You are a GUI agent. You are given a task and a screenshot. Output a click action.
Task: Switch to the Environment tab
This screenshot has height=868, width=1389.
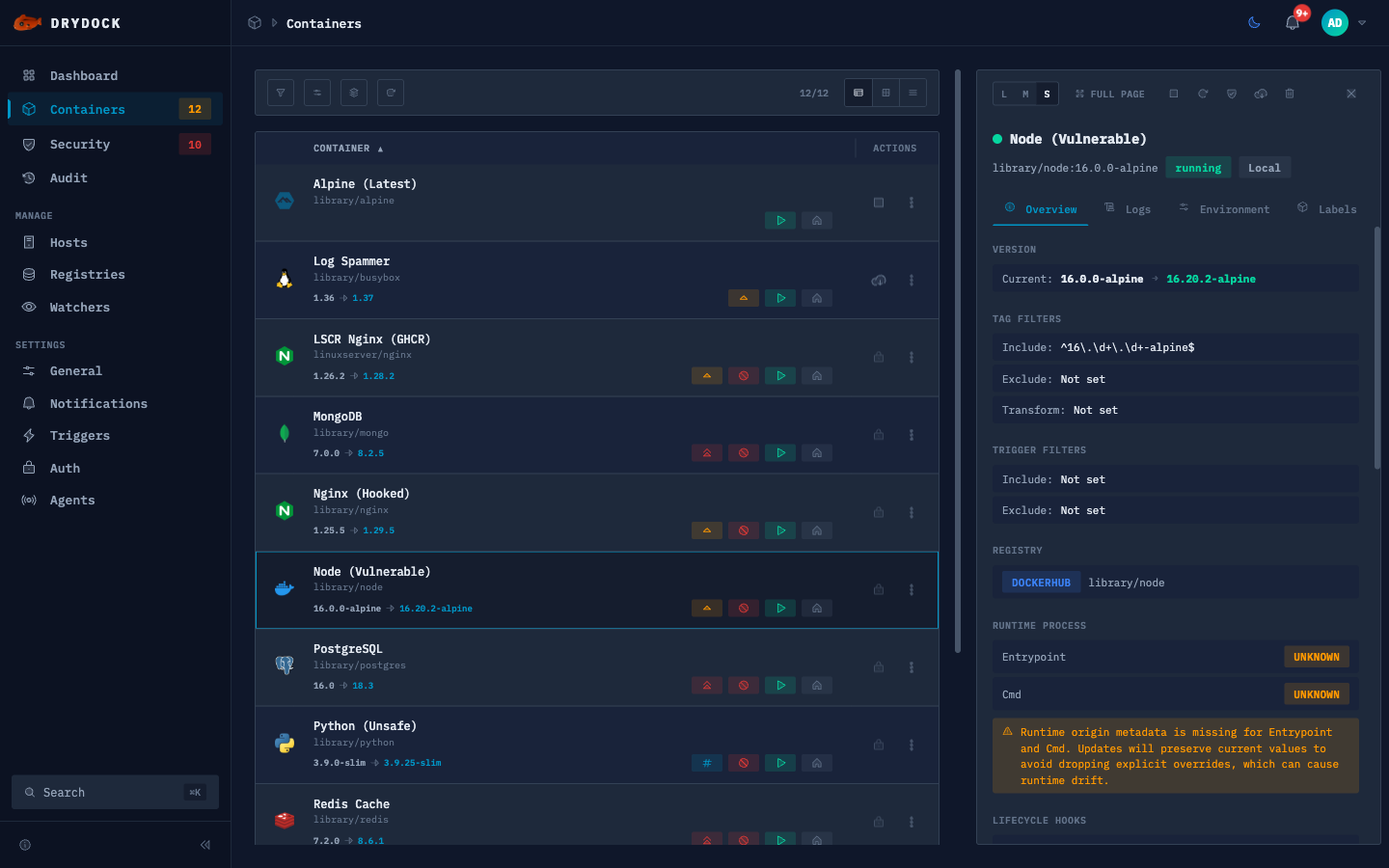1224,208
